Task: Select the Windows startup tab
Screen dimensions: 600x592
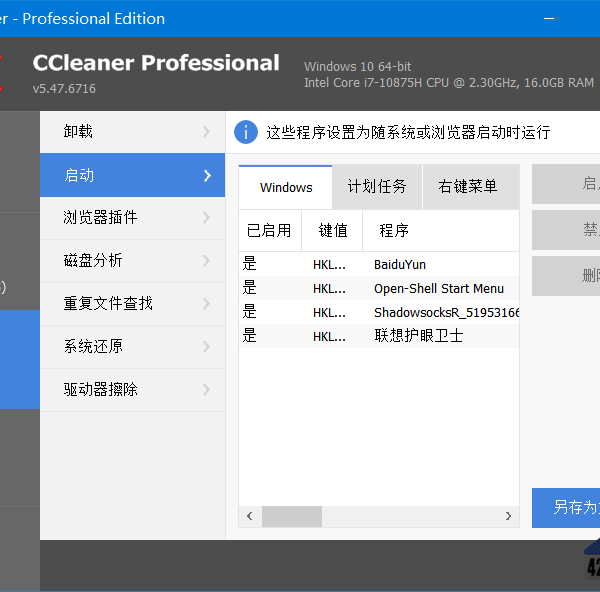Action: point(286,187)
